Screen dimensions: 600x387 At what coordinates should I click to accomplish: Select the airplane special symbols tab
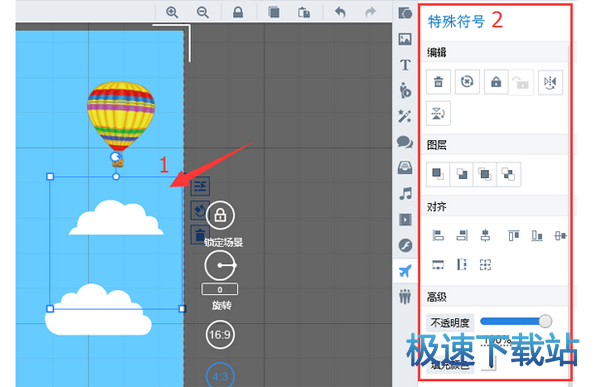405,271
